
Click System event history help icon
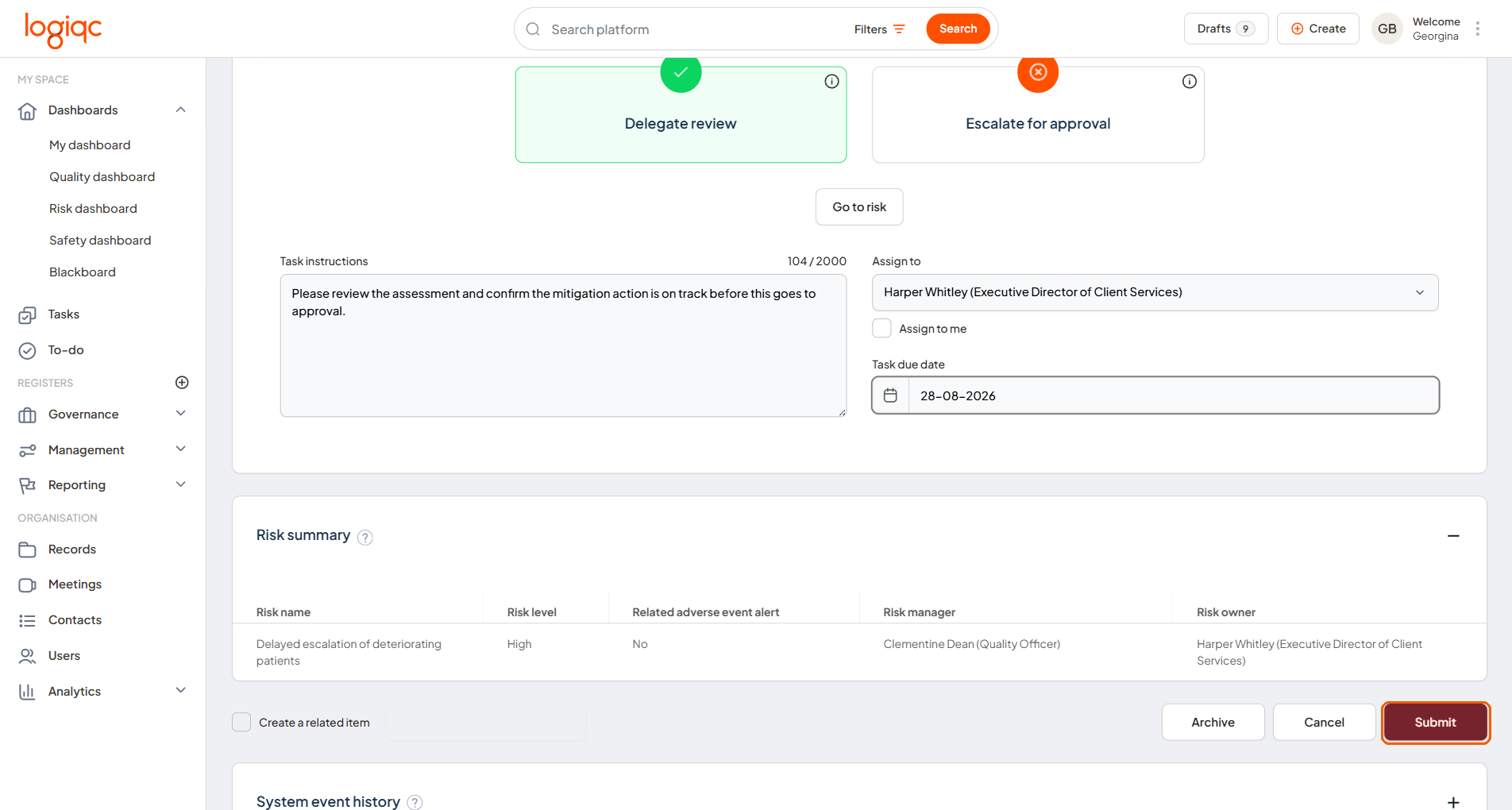(415, 802)
